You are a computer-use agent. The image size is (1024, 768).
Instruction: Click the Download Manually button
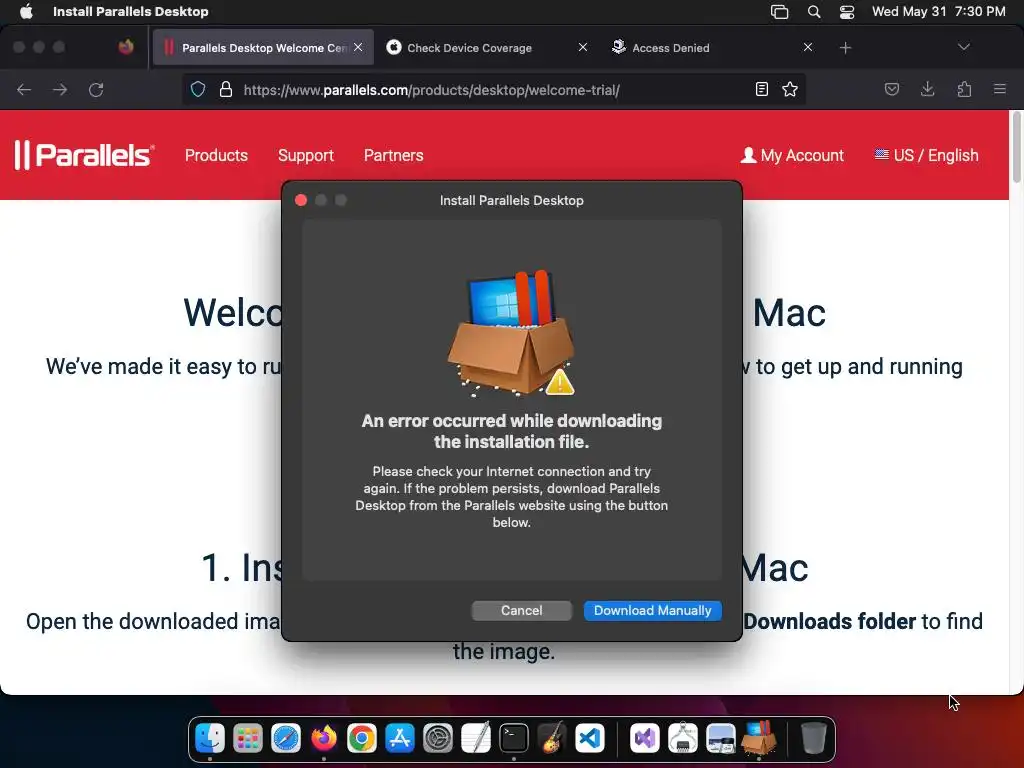pos(652,611)
